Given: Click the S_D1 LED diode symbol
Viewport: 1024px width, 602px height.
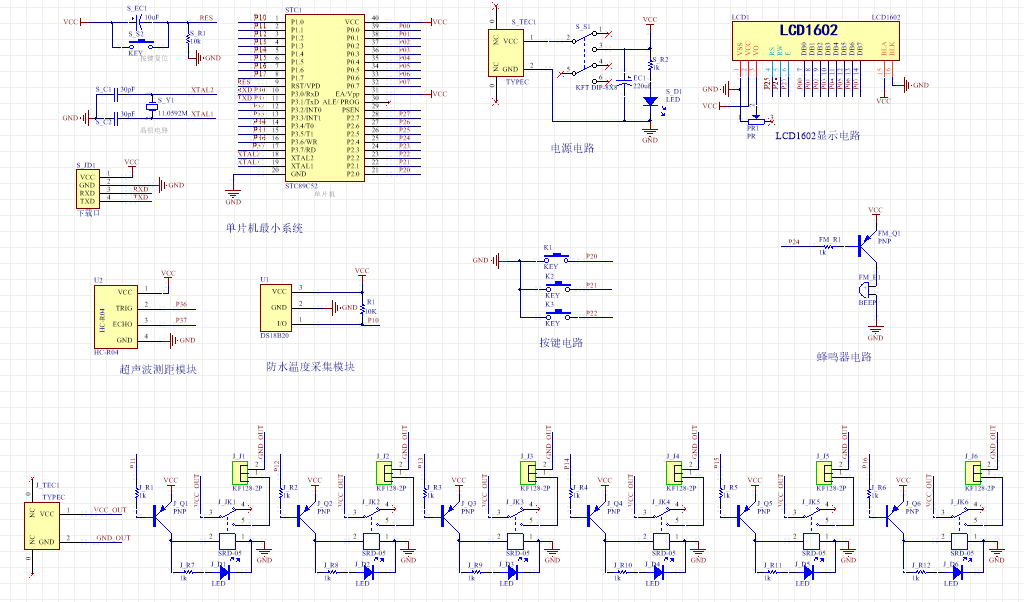Looking at the screenshot, I should (x=650, y=101).
